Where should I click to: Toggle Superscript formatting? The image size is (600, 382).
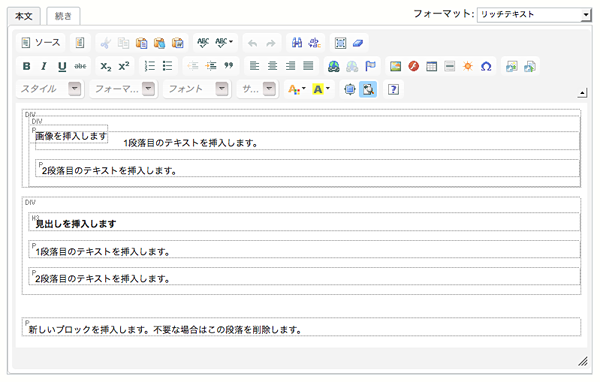click(124, 66)
